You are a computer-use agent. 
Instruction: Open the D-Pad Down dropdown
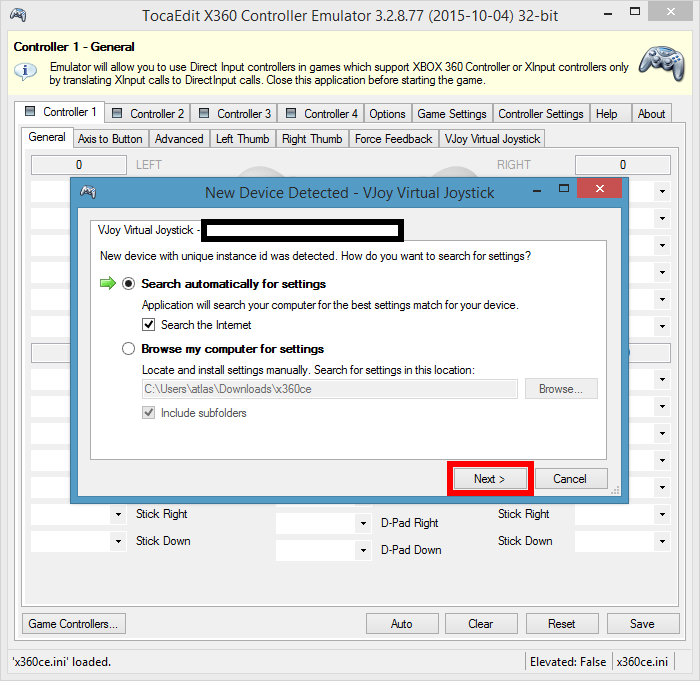point(363,550)
